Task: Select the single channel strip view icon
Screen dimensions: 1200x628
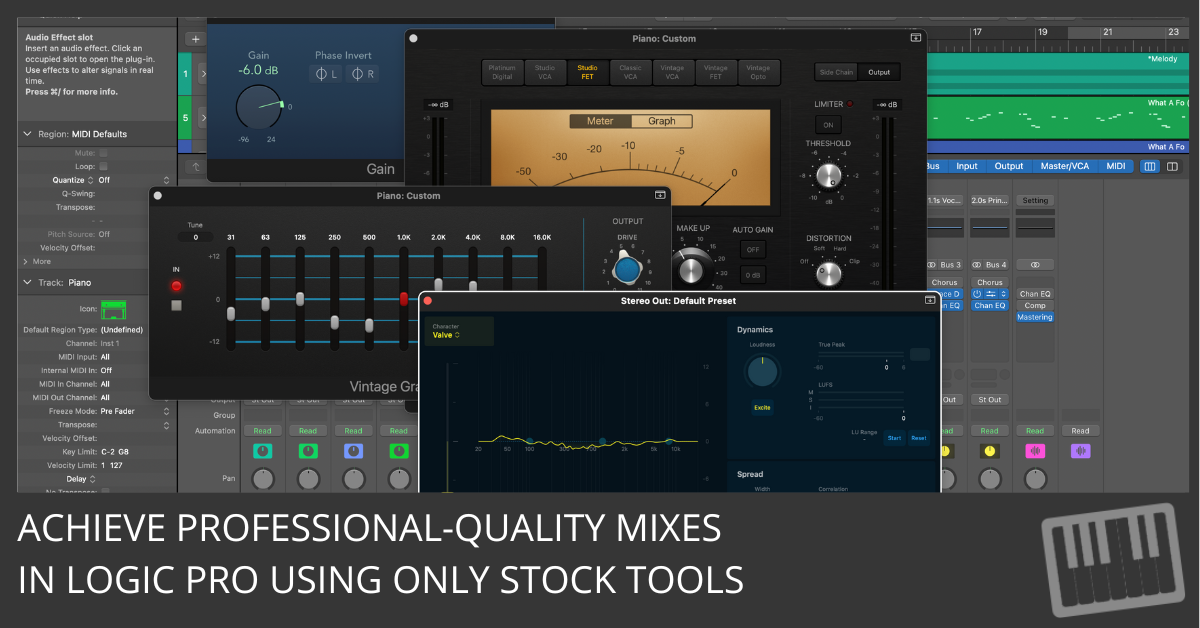Action: (1150, 166)
